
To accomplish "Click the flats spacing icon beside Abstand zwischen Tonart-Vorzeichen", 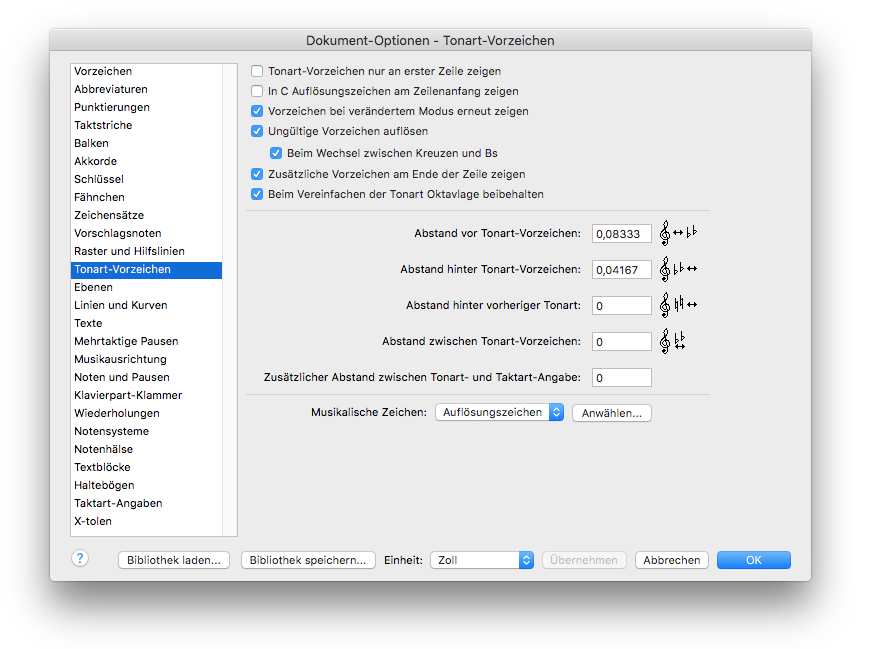I will click(672, 341).
